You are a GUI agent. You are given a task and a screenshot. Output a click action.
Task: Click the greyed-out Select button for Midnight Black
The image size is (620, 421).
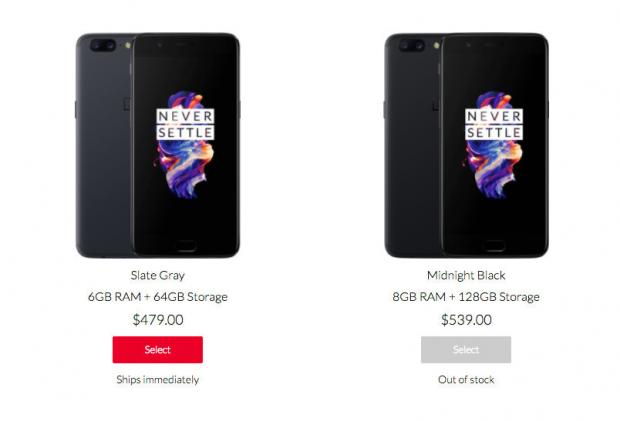pos(466,349)
